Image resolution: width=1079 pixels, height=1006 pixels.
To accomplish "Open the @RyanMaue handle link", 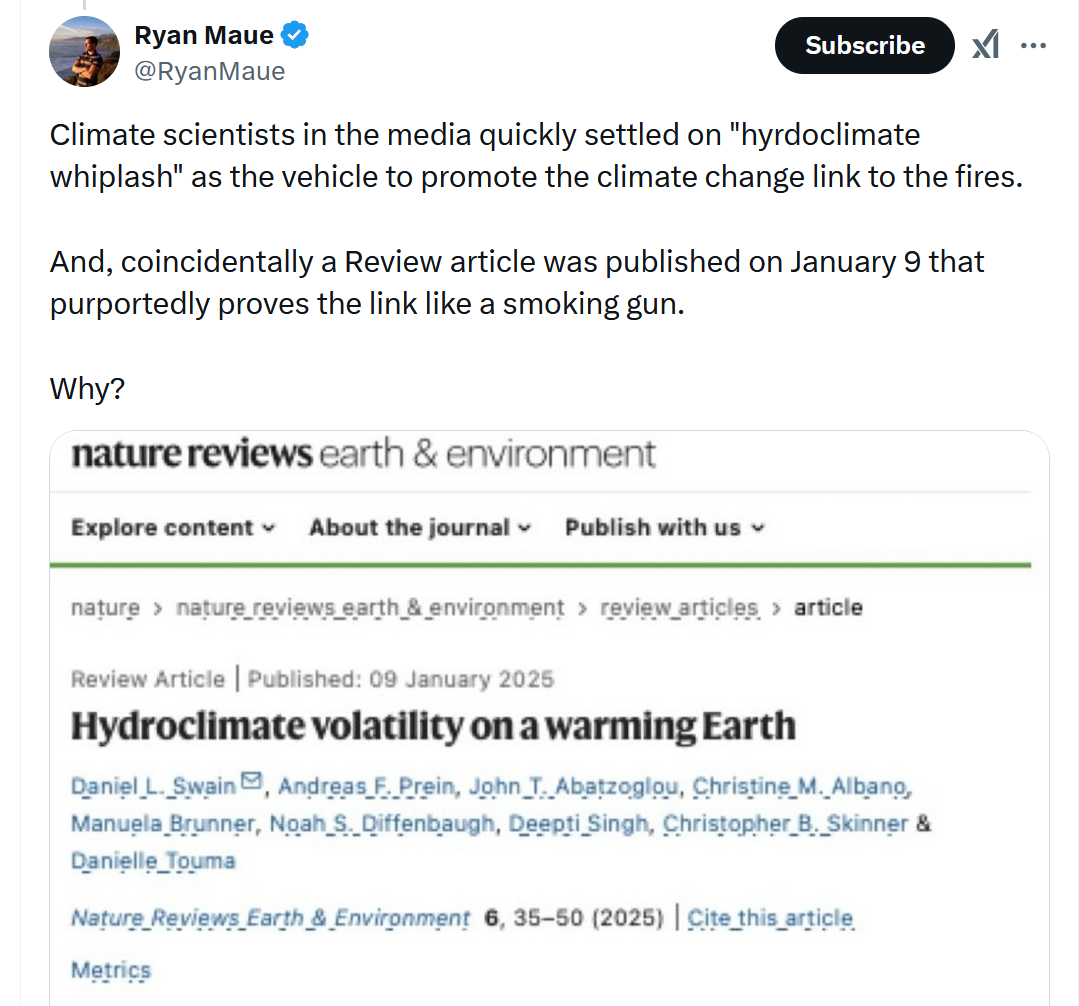I will (x=210, y=71).
